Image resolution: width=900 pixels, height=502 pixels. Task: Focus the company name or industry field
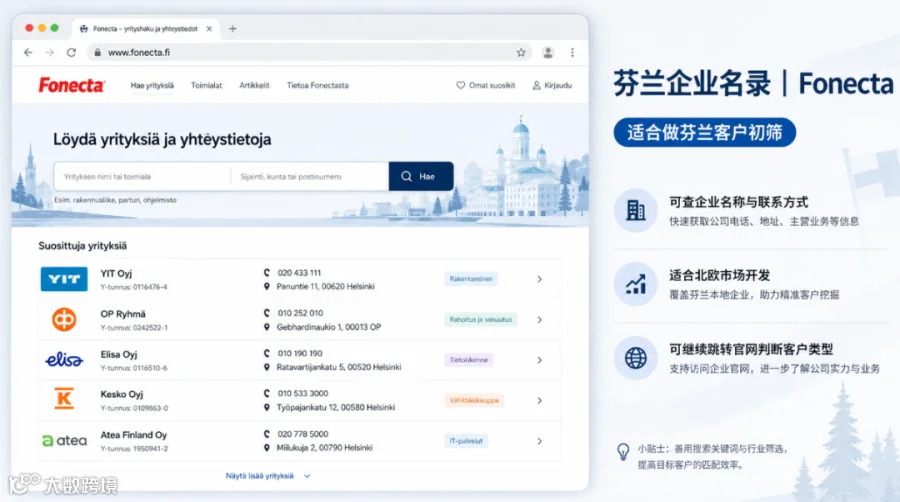coord(142,177)
